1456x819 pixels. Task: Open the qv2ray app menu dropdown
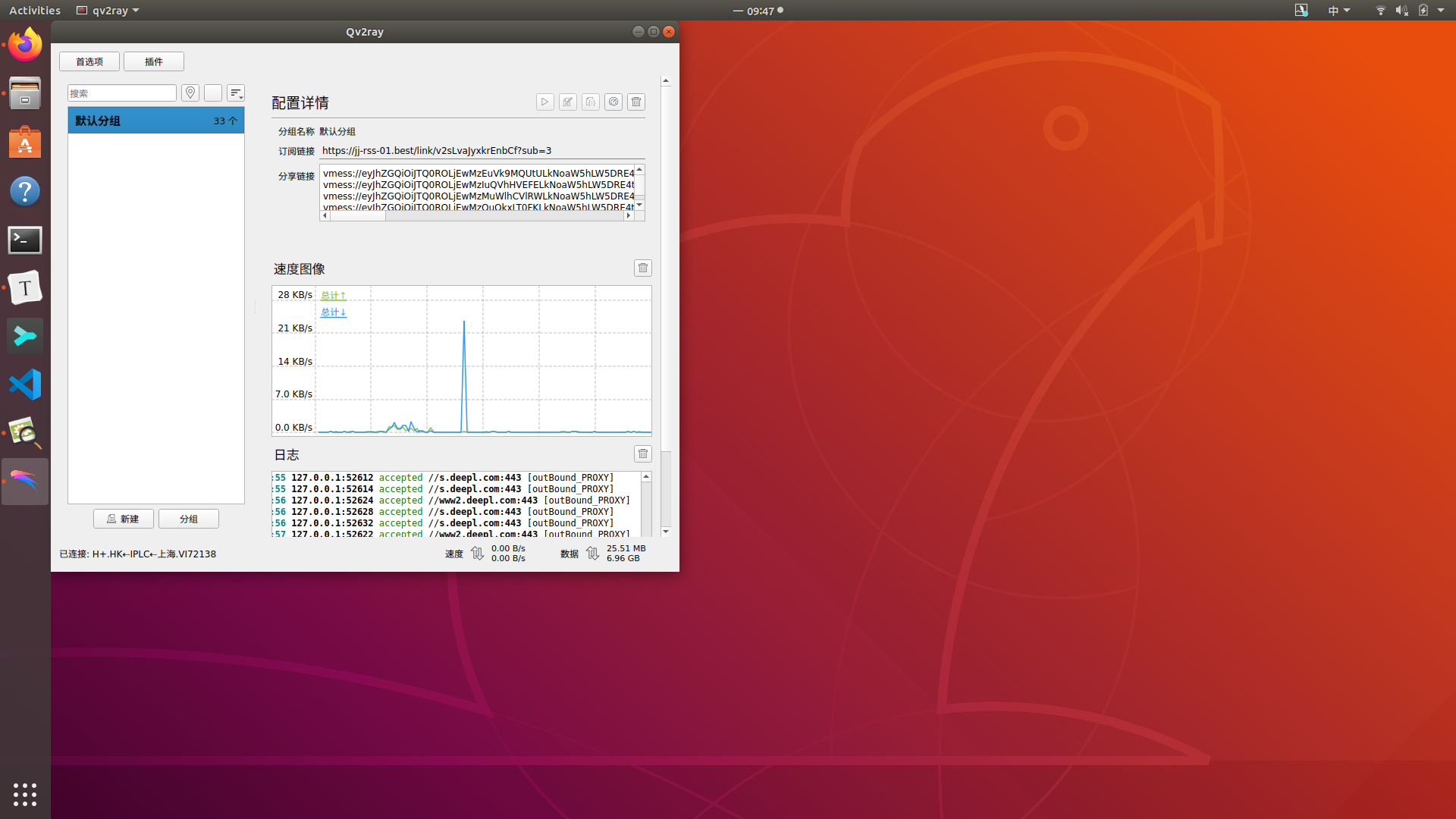(x=108, y=11)
